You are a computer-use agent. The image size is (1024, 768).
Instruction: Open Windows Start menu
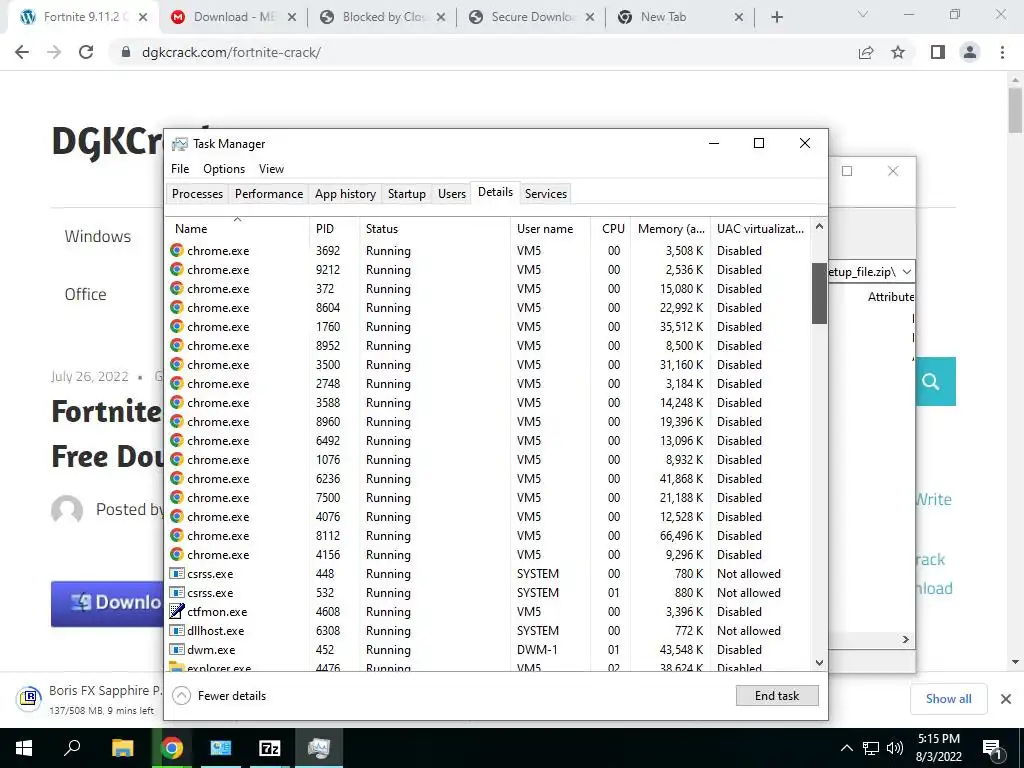[24, 748]
